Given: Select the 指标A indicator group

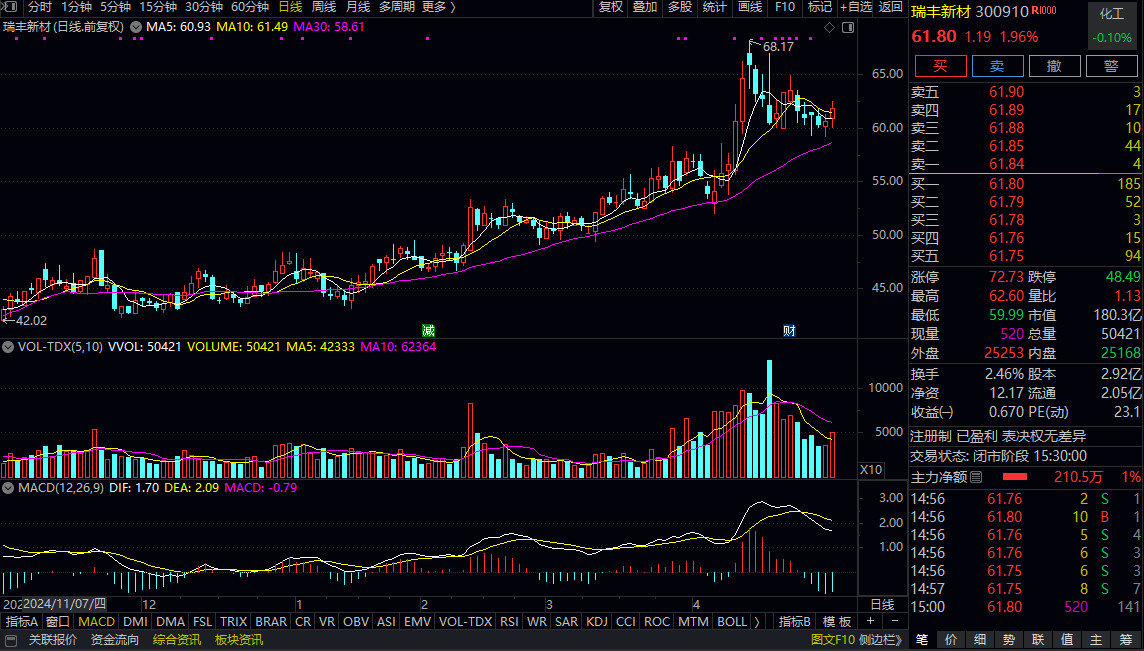Looking at the screenshot, I should tap(22, 622).
